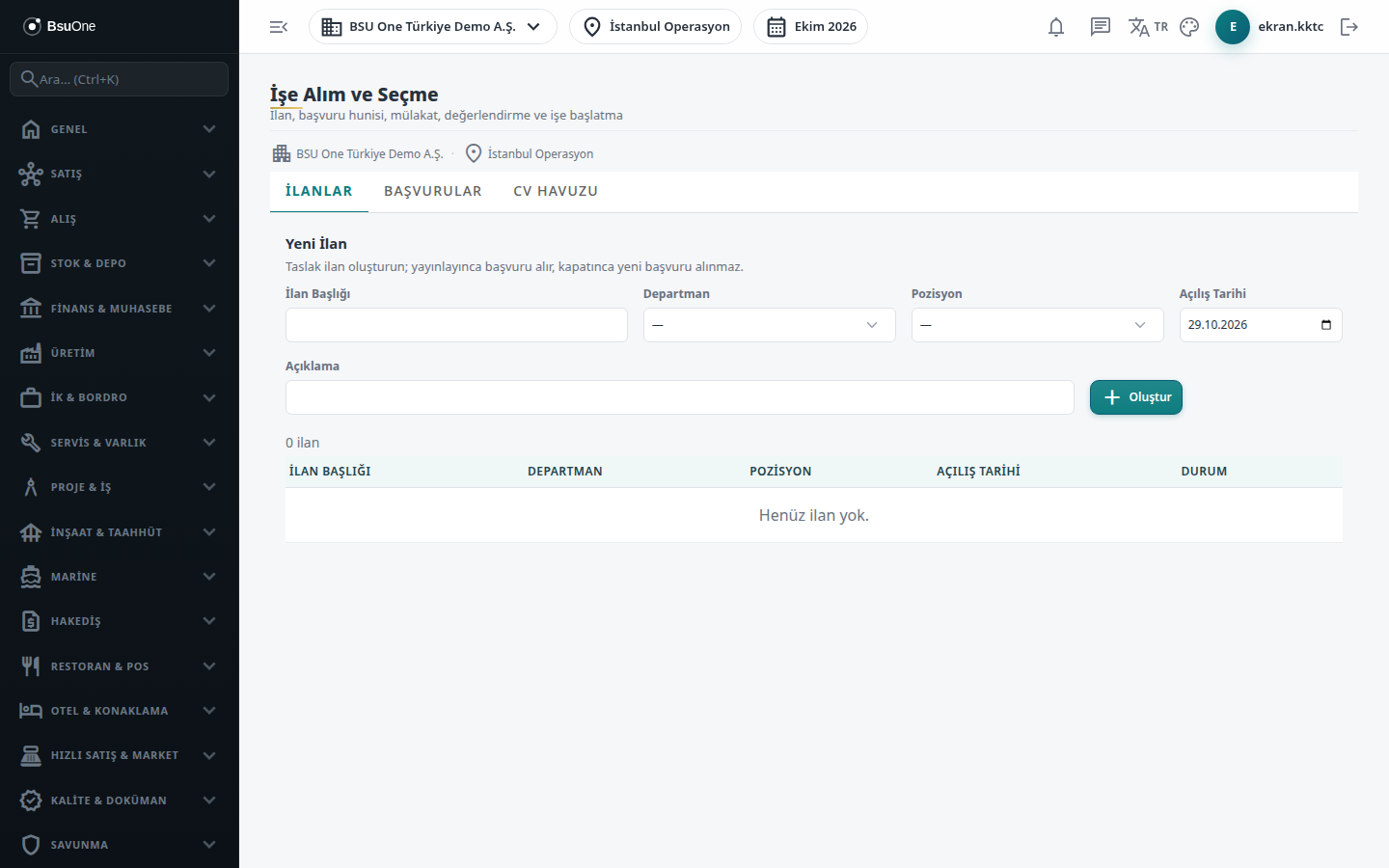Image resolution: width=1389 pixels, height=868 pixels.
Task: Expand the Savunma menu chevron
Action: 209,845
